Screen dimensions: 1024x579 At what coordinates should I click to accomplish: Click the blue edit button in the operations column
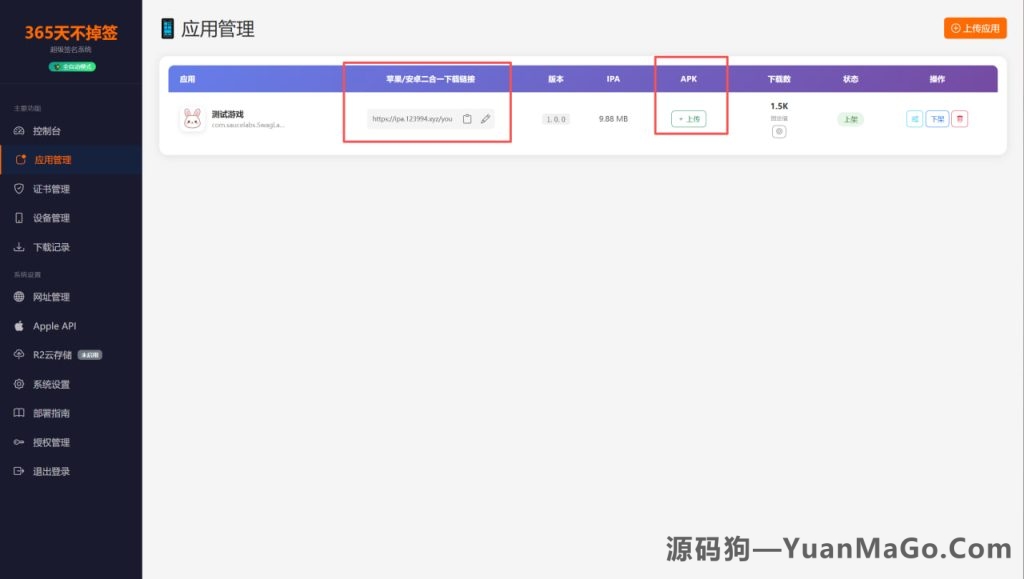pos(914,118)
